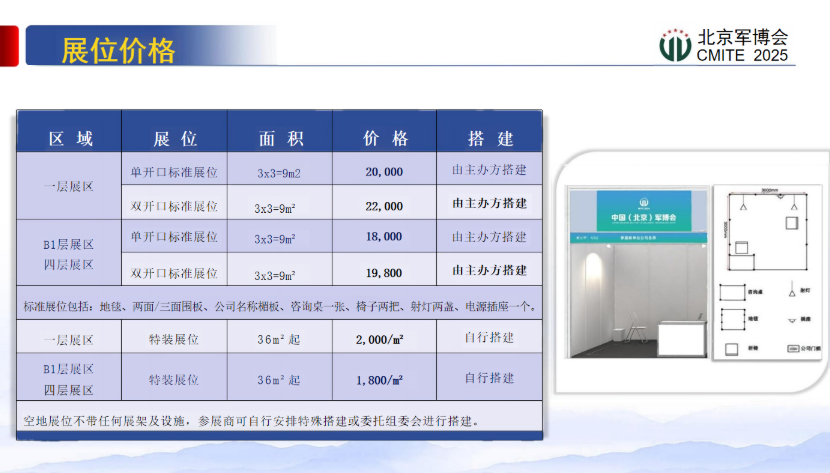Click the carpet symbol in the legend
The image size is (830, 473).
732,322
